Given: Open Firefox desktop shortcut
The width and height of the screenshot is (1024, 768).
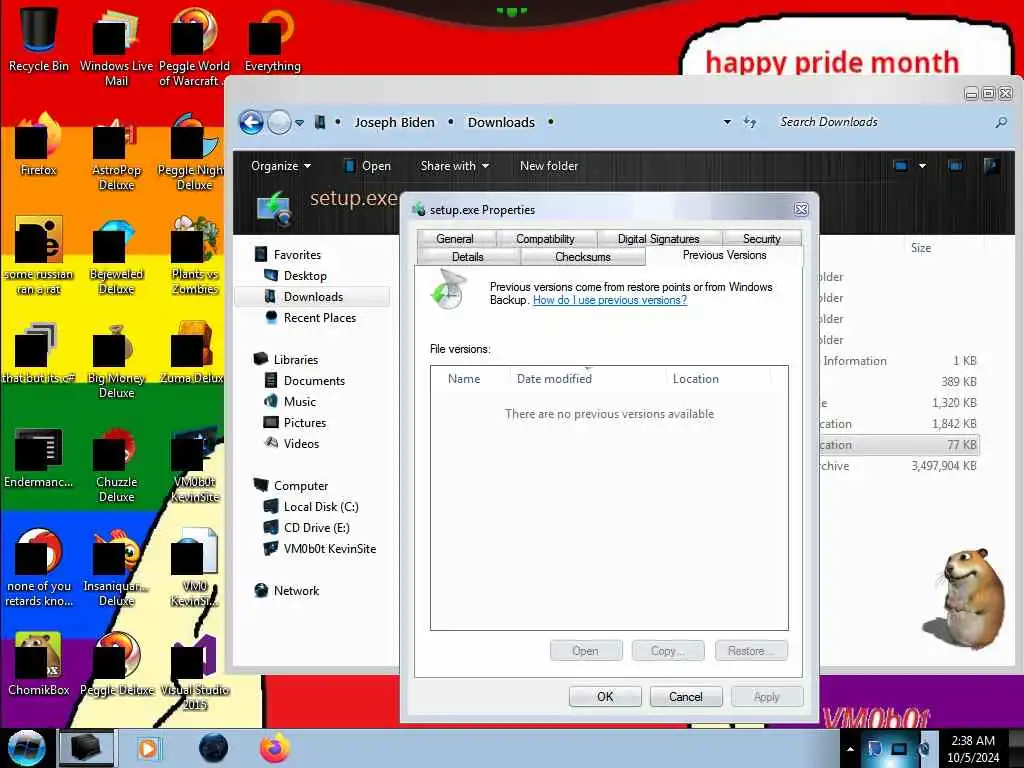Looking at the screenshot, I should pyautogui.click(x=39, y=145).
